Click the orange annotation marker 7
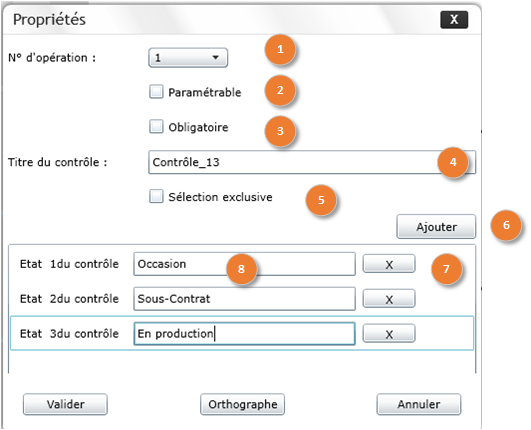 pos(446,269)
